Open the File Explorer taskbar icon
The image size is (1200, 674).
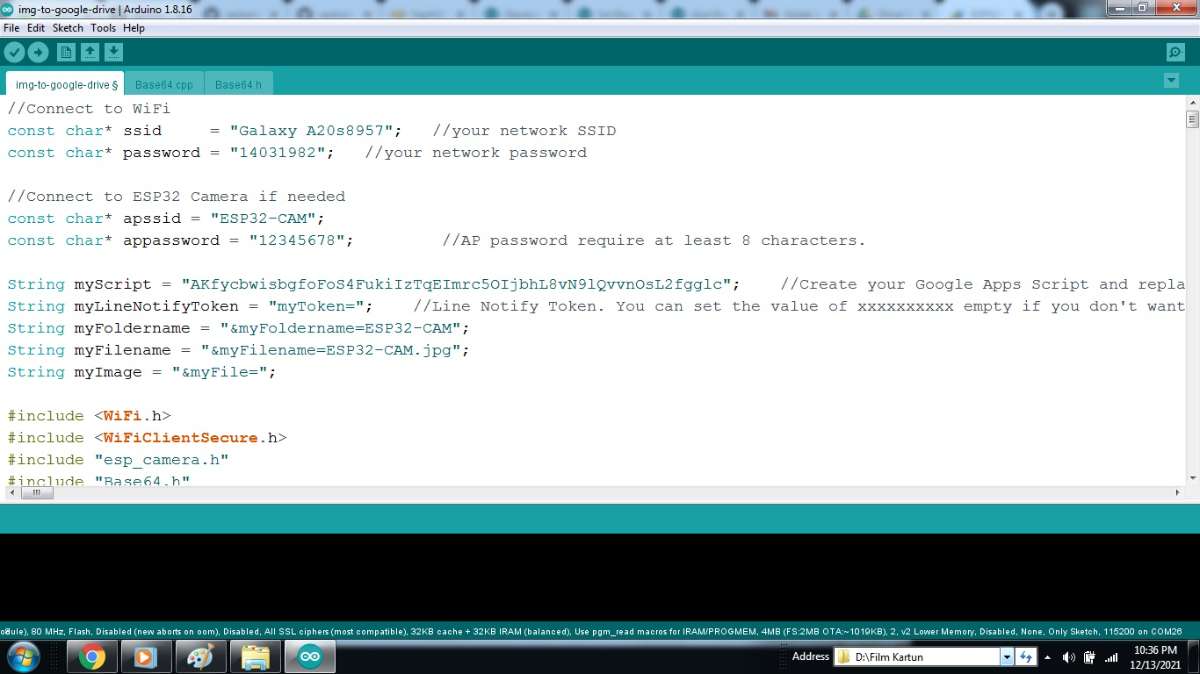pyautogui.click(x=255, y=657)
